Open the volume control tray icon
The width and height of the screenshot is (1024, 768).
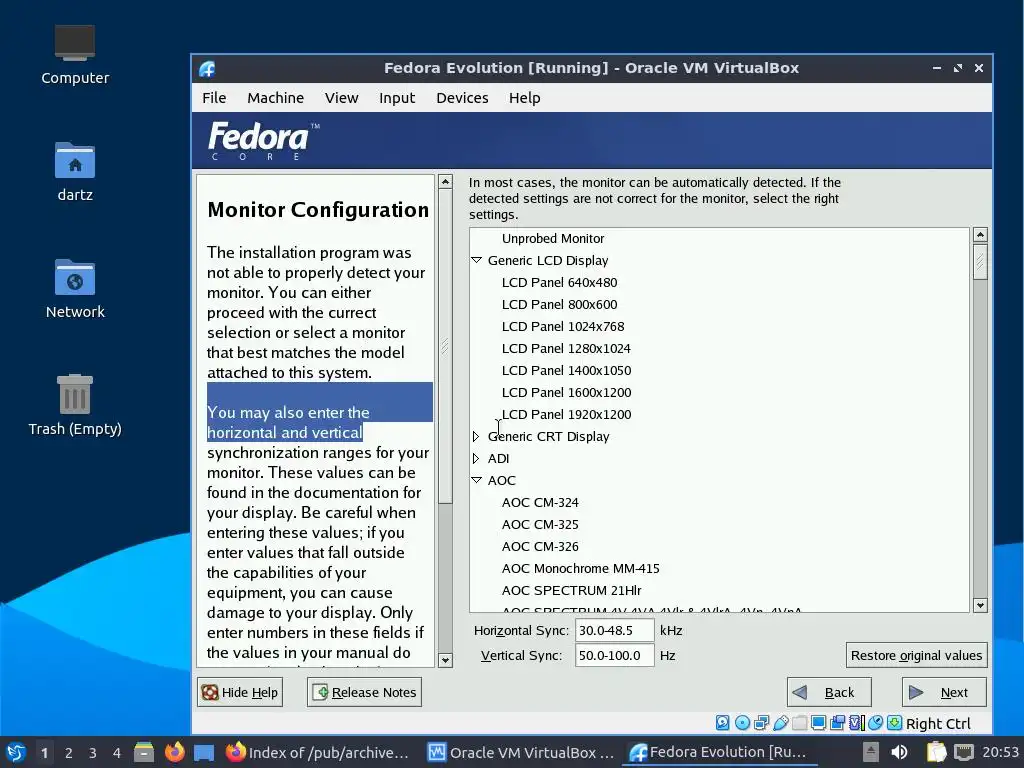click(x=899, y=752)
